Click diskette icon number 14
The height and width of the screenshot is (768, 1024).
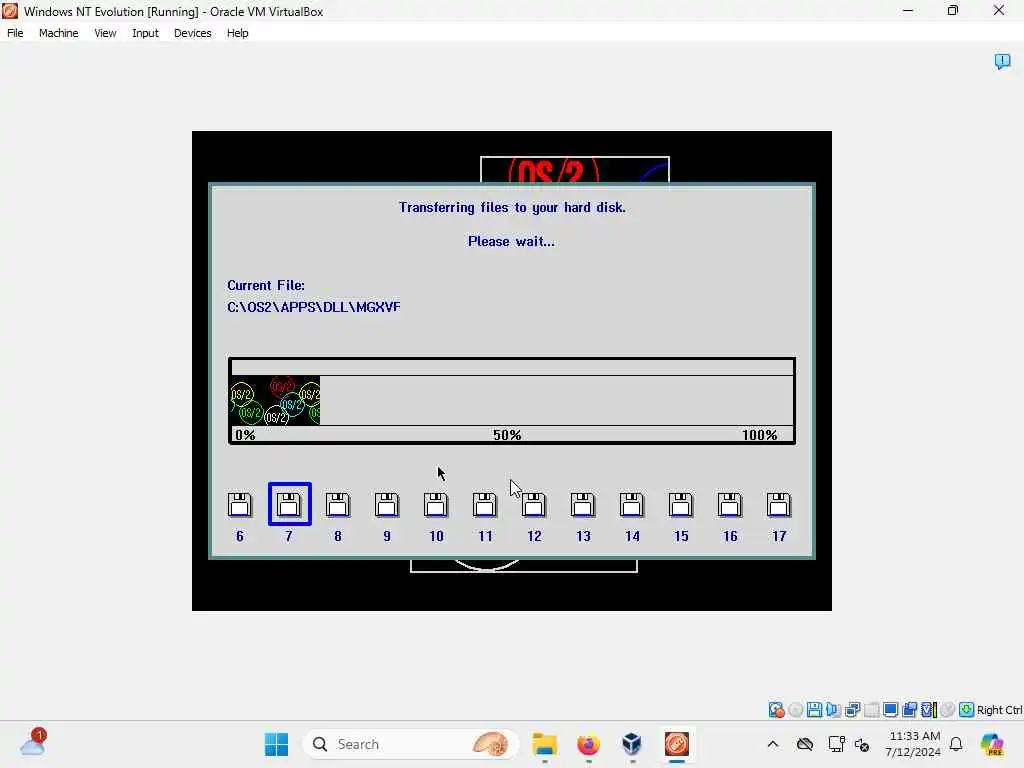(632, 505)
